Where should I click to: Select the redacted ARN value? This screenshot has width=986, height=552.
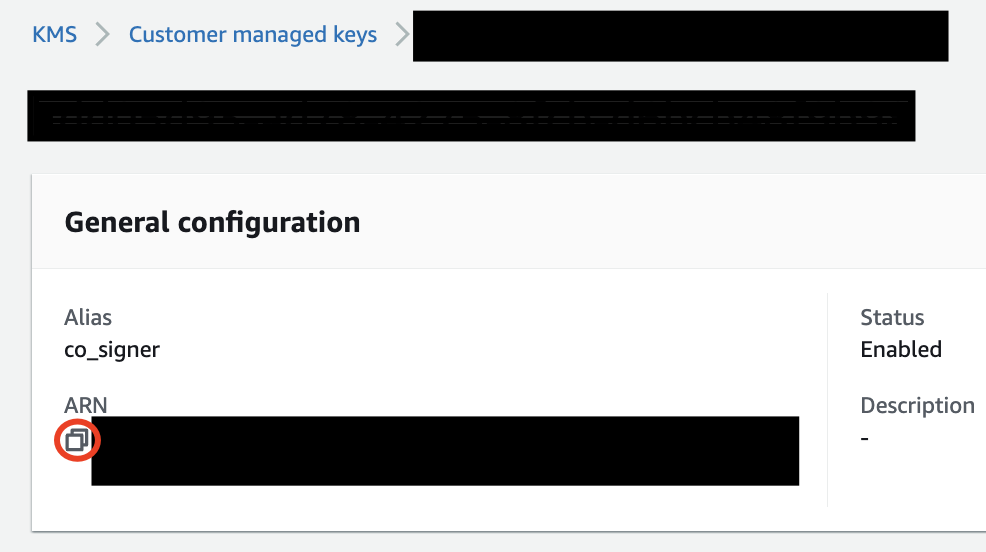click(x=445, y=451)
